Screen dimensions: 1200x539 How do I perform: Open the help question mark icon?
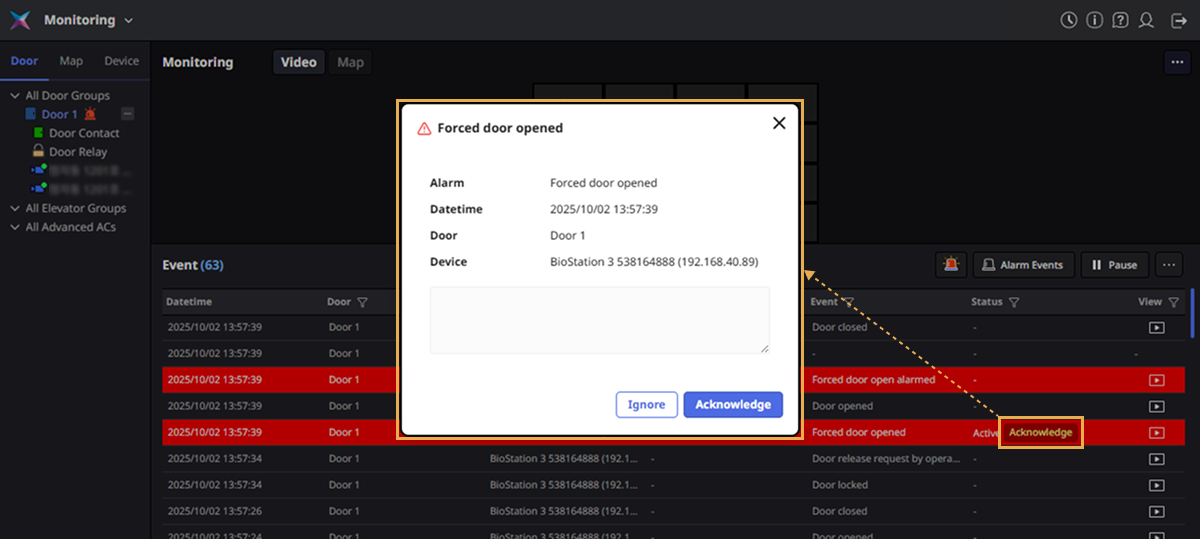[1121, 20]
